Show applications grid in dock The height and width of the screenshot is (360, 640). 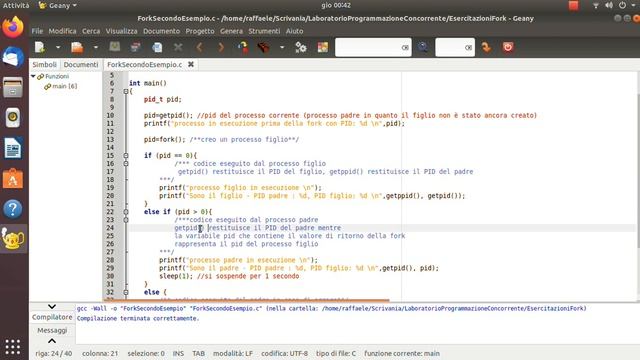click(13, 347)
